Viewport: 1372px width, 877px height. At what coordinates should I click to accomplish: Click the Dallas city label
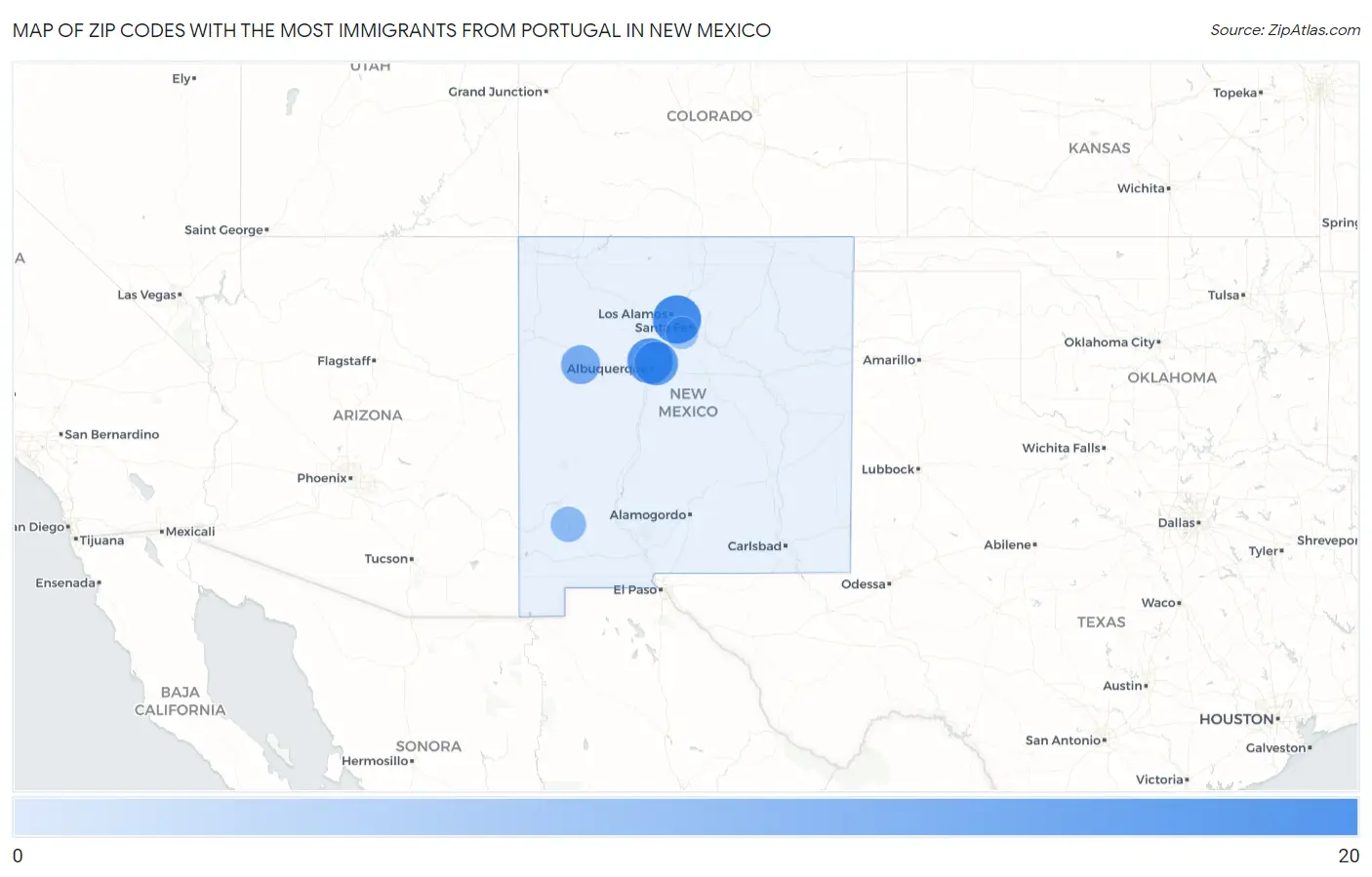tap(1177, 523)
